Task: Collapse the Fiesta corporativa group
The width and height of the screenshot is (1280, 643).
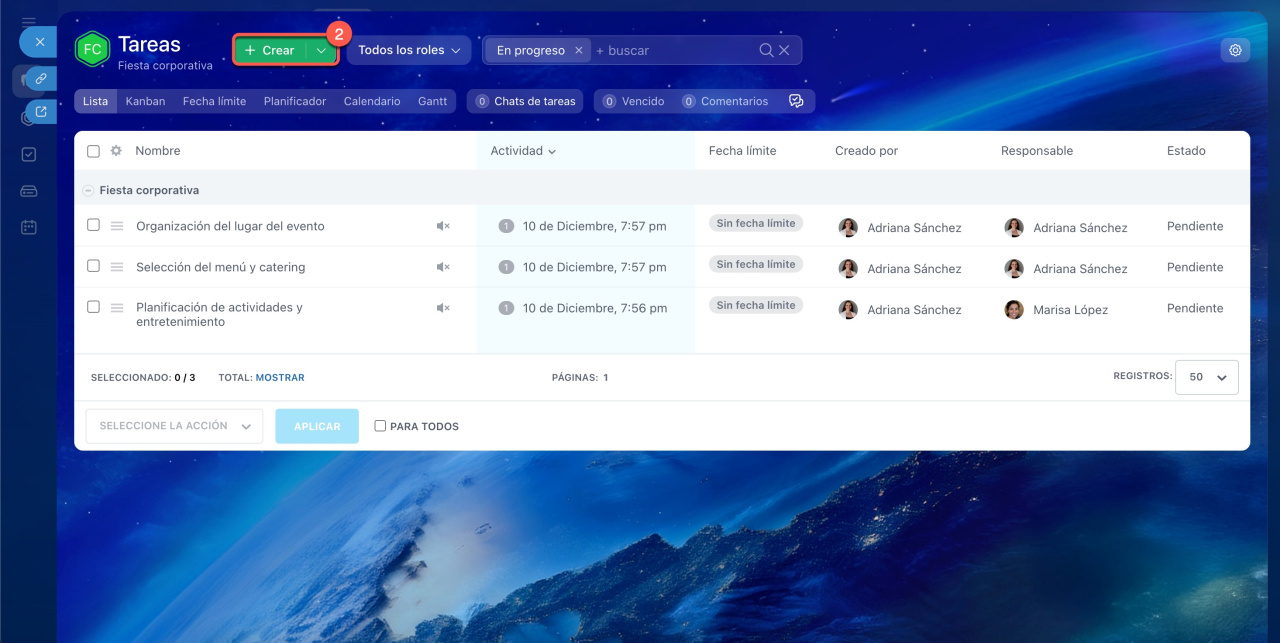Action: [88, 190]
